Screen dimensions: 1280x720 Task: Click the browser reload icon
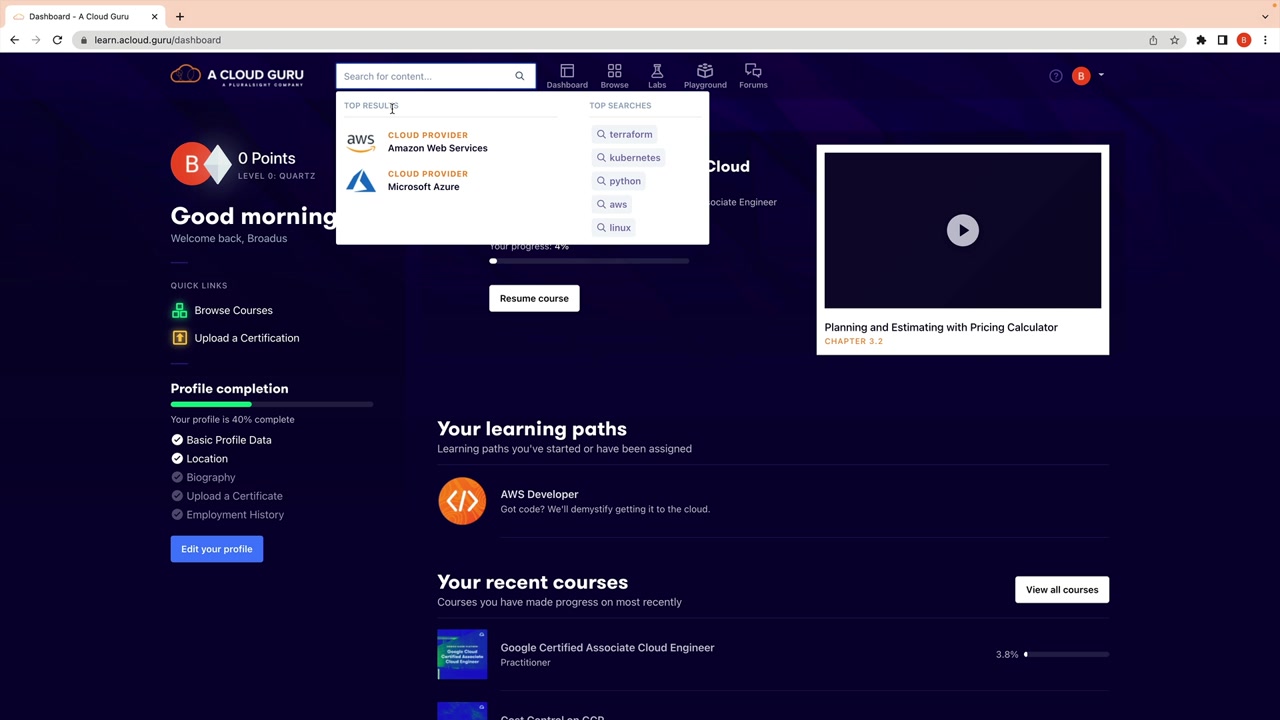(57, 40)
